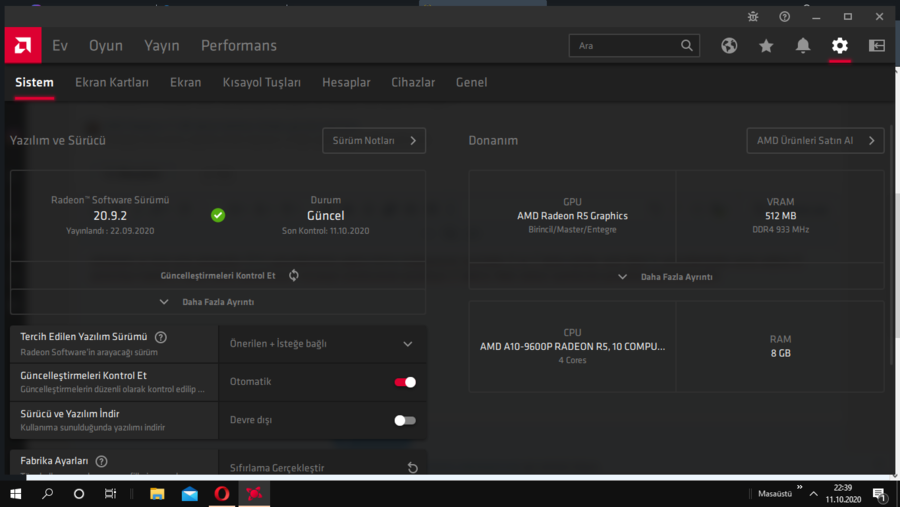Click the reset arrow icon for Sıfırlama Gerçekleştir
Viewport: 900px width, 507px height.
[412, 467]
